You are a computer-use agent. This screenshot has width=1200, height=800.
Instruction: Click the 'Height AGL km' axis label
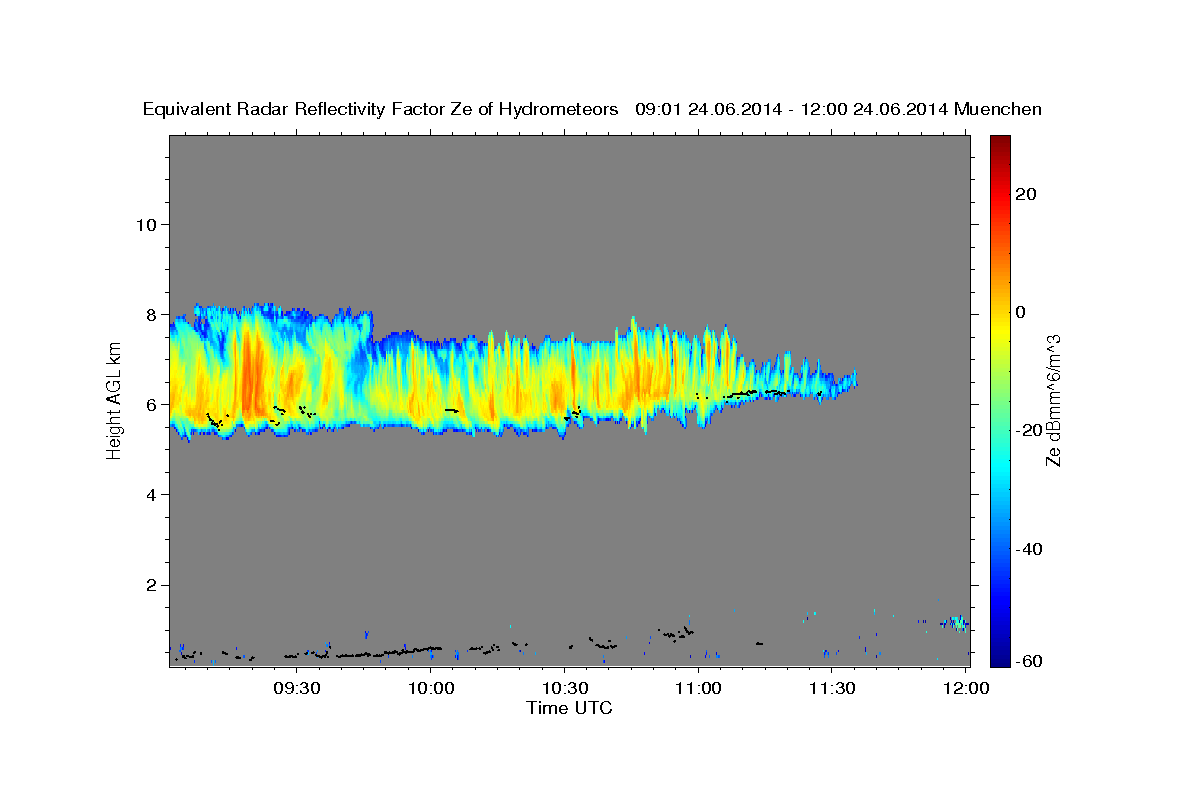[115, 400]
